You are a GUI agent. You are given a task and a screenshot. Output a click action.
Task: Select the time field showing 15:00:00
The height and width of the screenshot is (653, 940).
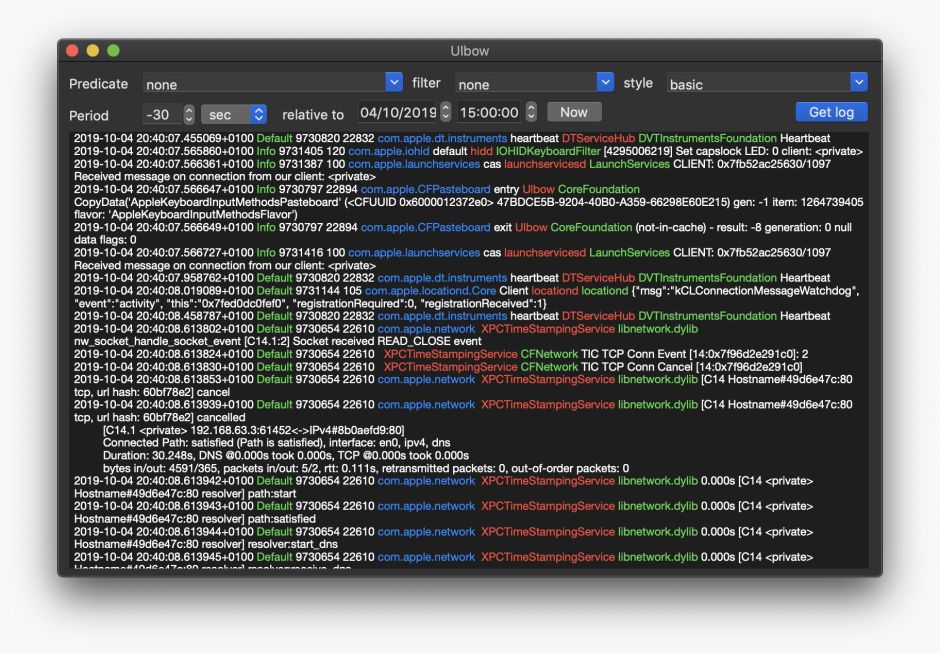pos(489,113)
